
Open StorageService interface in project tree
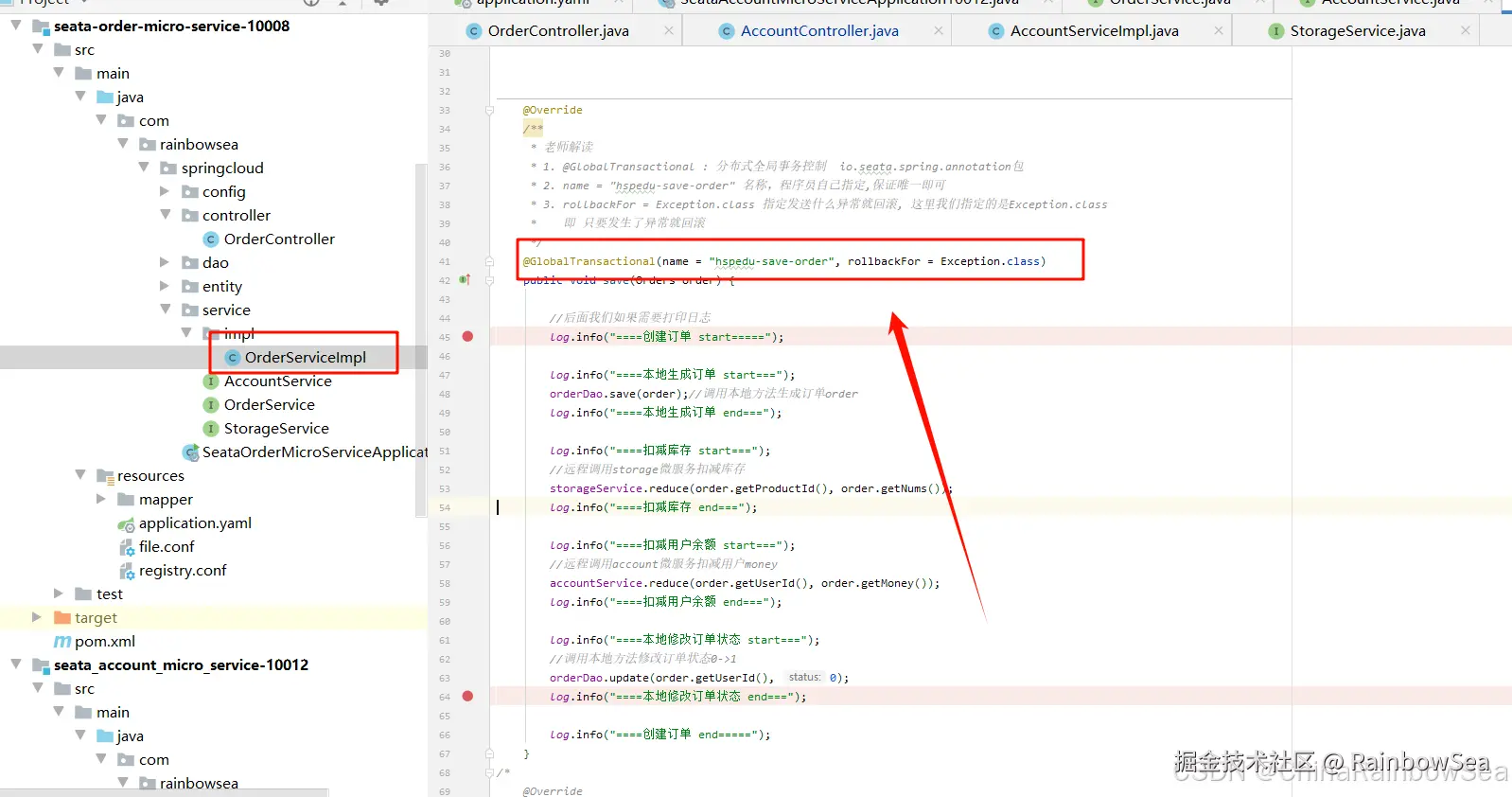[276, 428]
